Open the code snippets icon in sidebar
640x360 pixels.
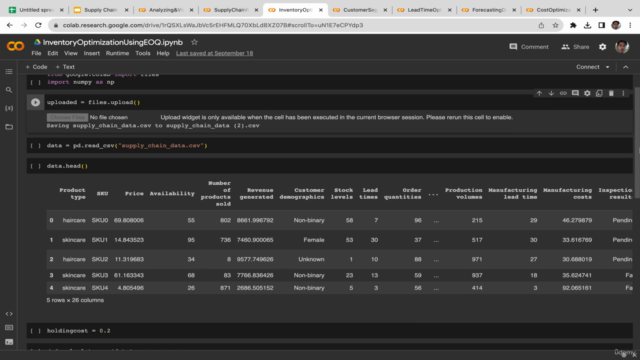[x=9, y=314]
